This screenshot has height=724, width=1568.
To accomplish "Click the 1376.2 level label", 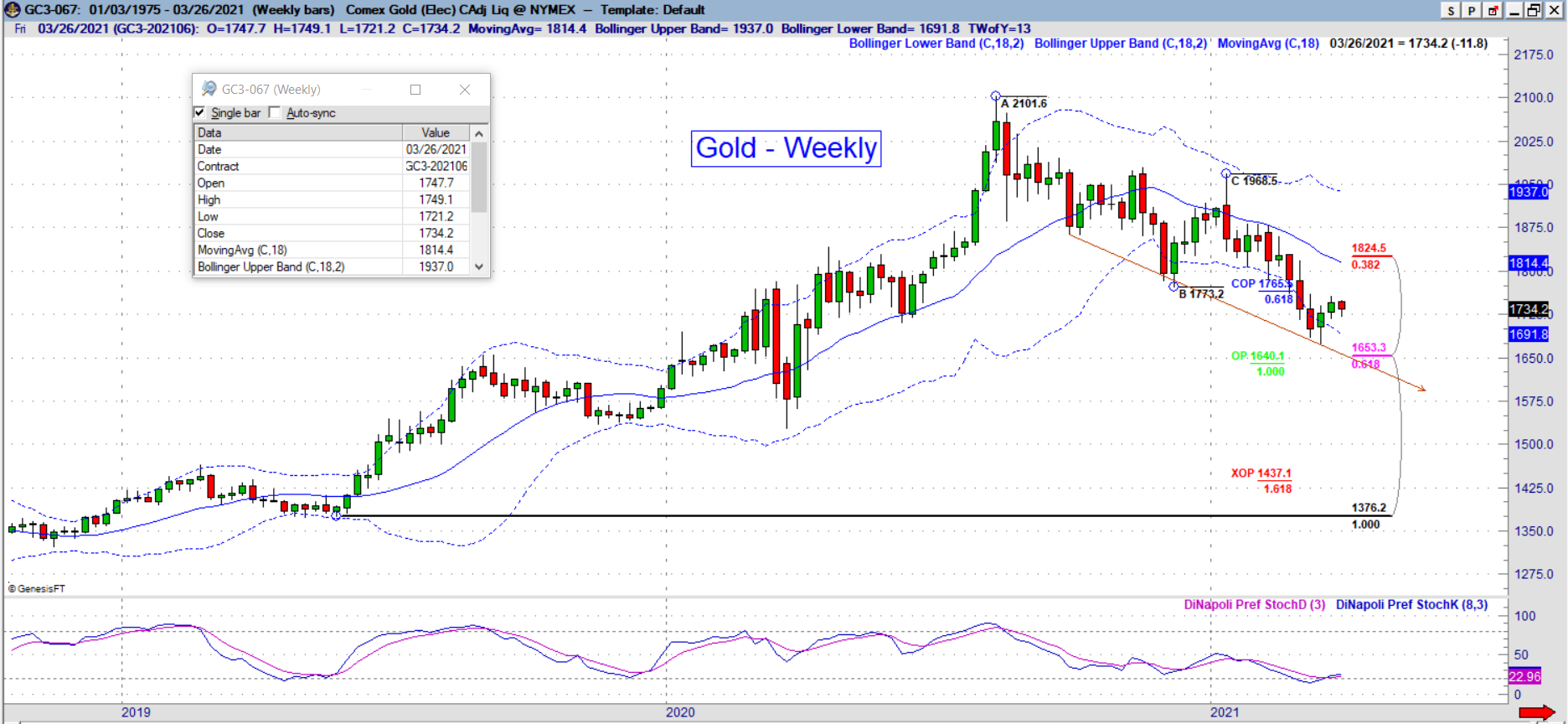I will pos(1369,507).
